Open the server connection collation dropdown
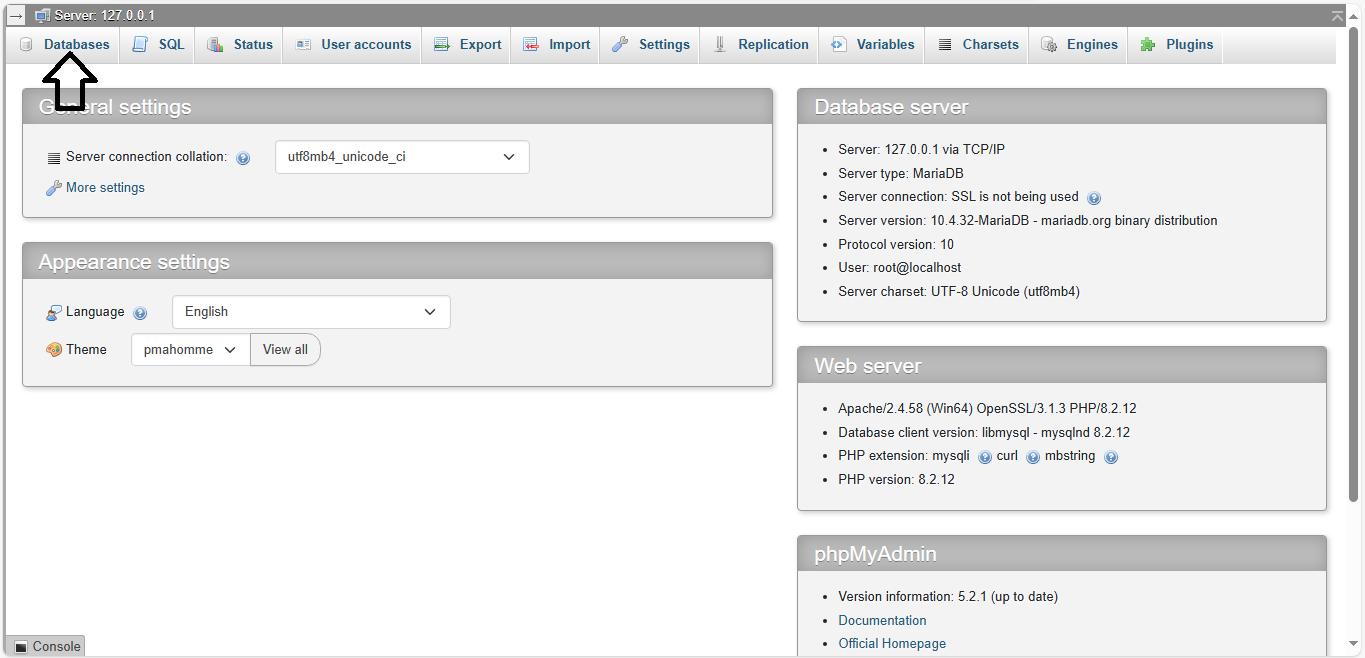 402,157
